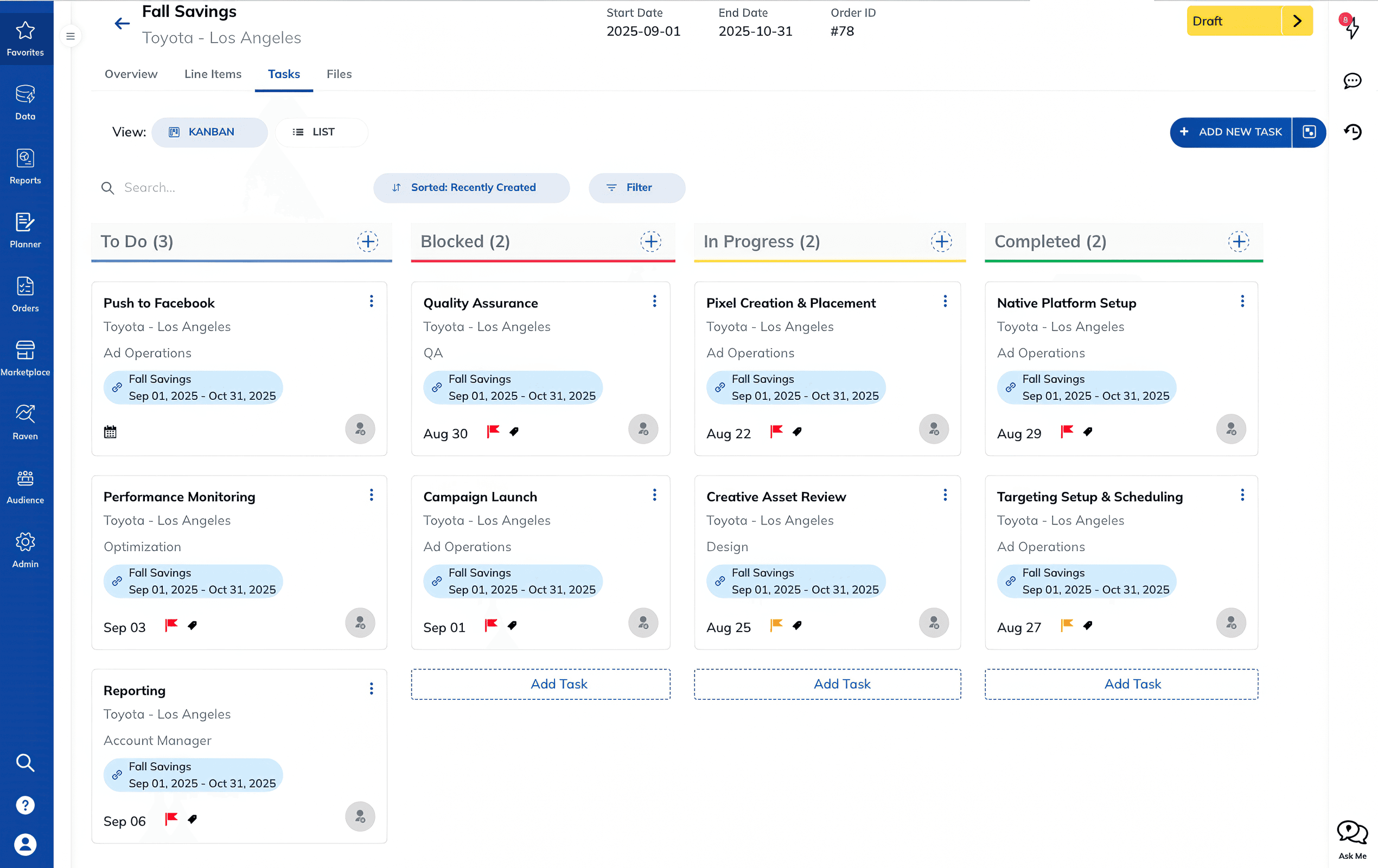The image size is (1378, 868).
Task: Open the Raven sidebar item
Action: 25,423
